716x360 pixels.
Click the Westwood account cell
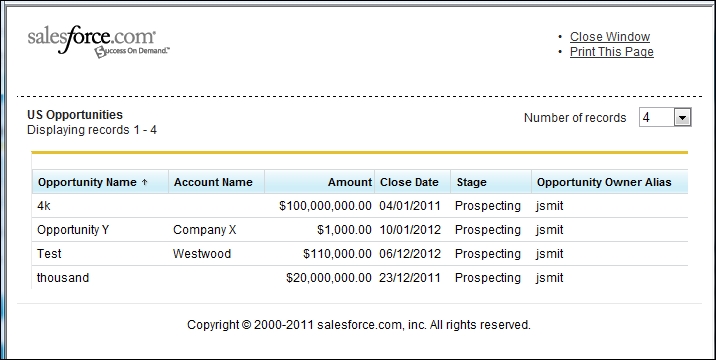202,254
